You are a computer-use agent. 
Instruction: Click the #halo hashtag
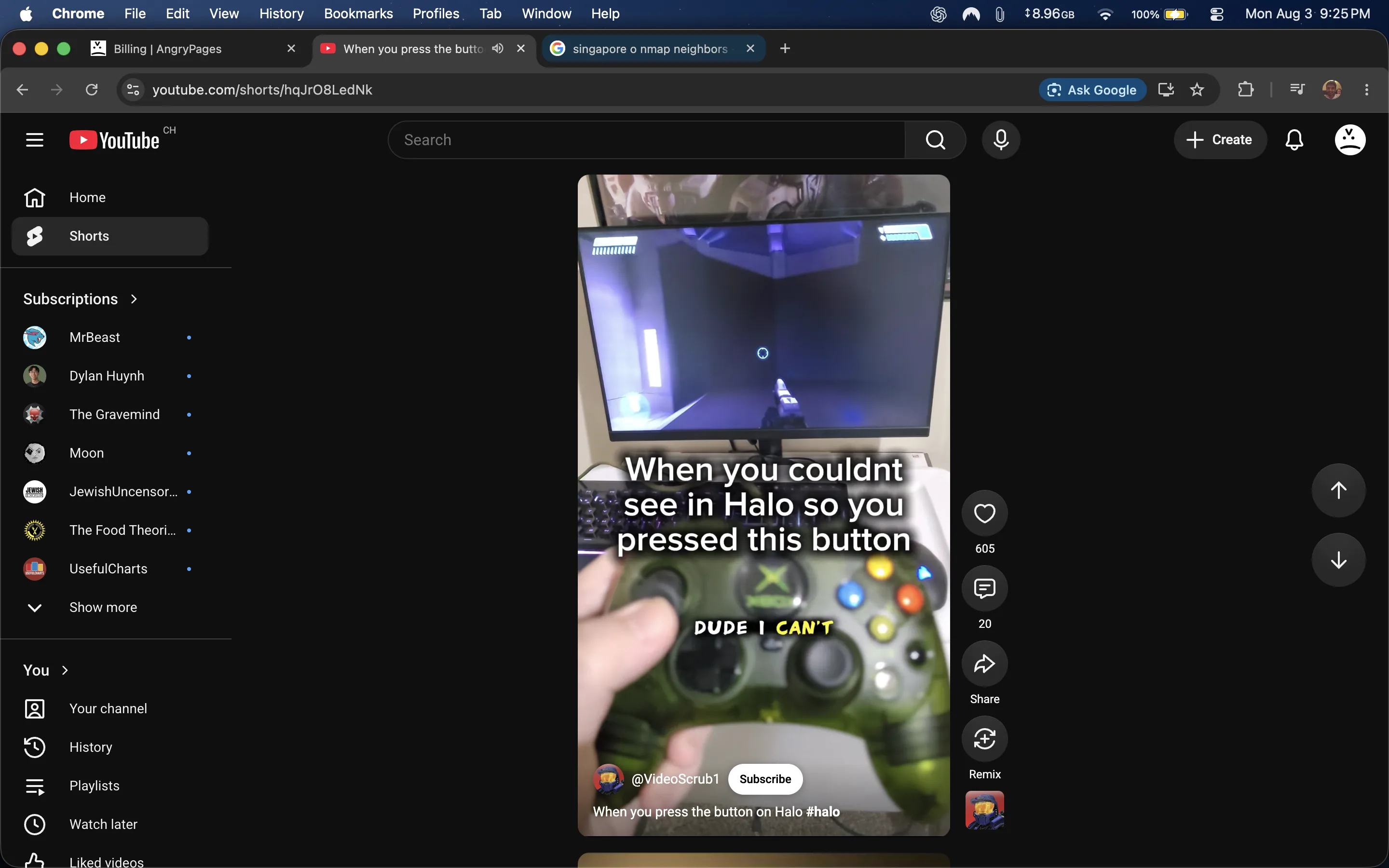click(822, 812)
